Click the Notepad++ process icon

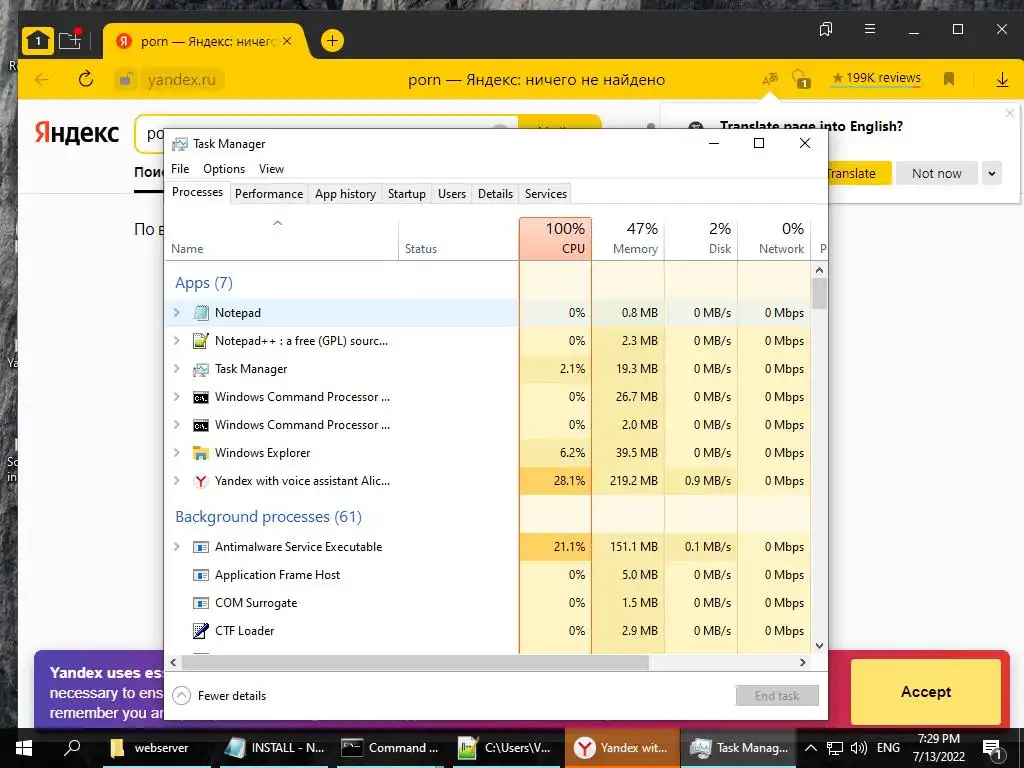pos(200,341)
